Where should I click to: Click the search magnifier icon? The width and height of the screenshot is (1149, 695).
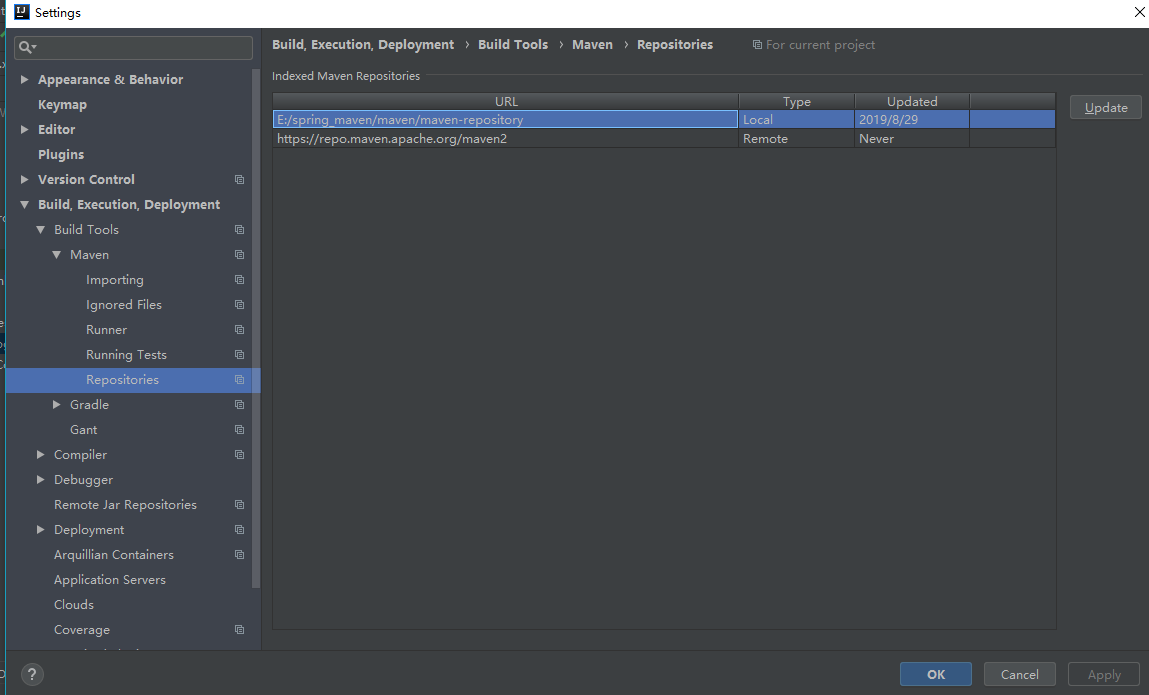click(x=26, y=48)
